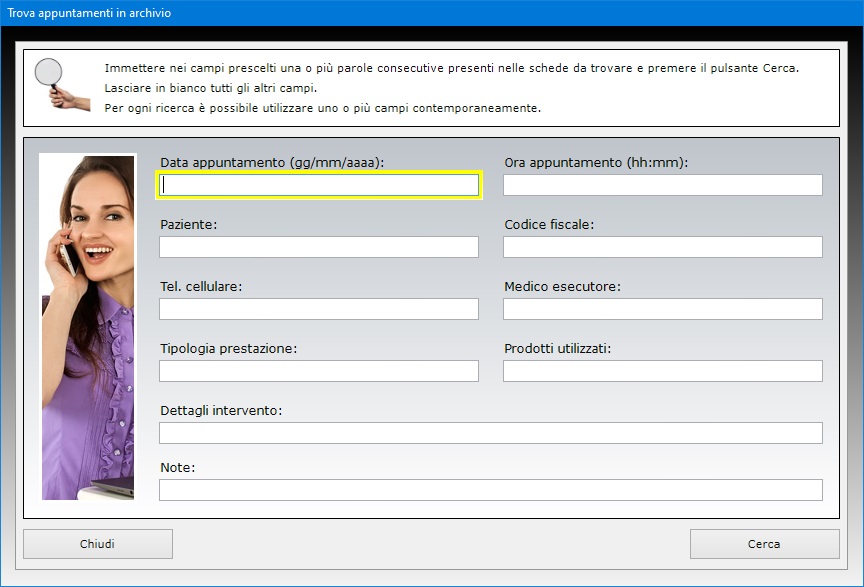
Task: Click the 'Tipologia prestazione:' label
Action: pos(229,348)
